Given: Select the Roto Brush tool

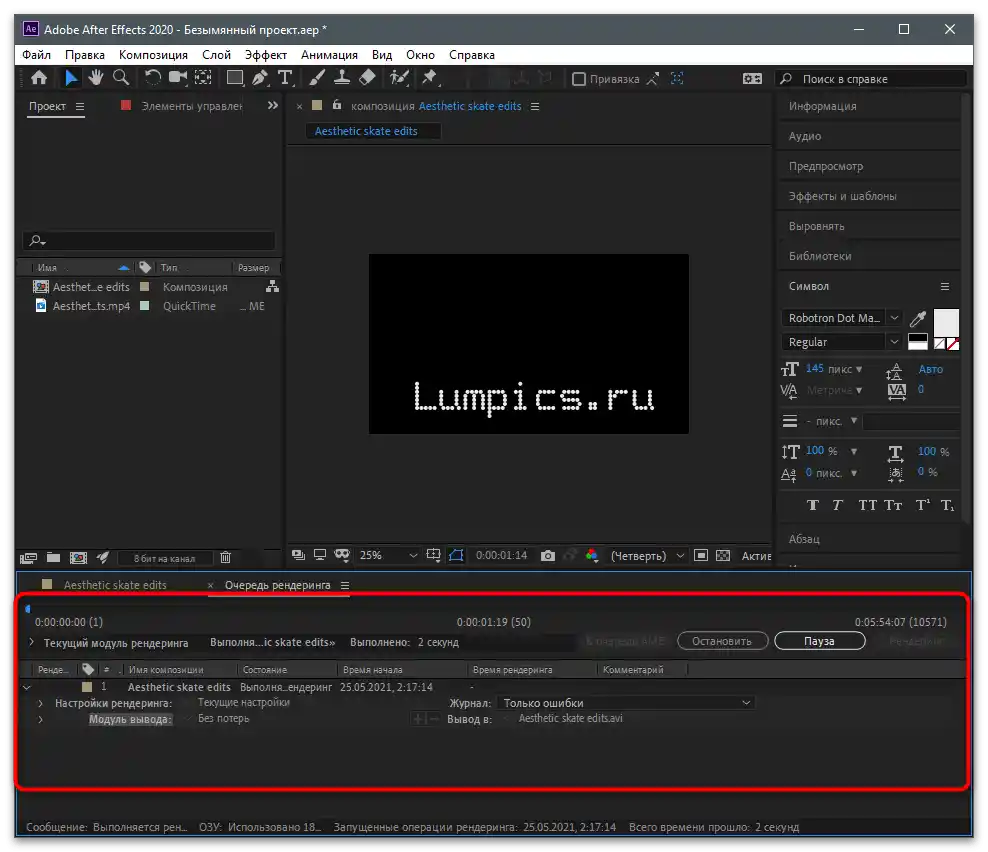Looking at the screenshot, I should click(x=399, y=78).
